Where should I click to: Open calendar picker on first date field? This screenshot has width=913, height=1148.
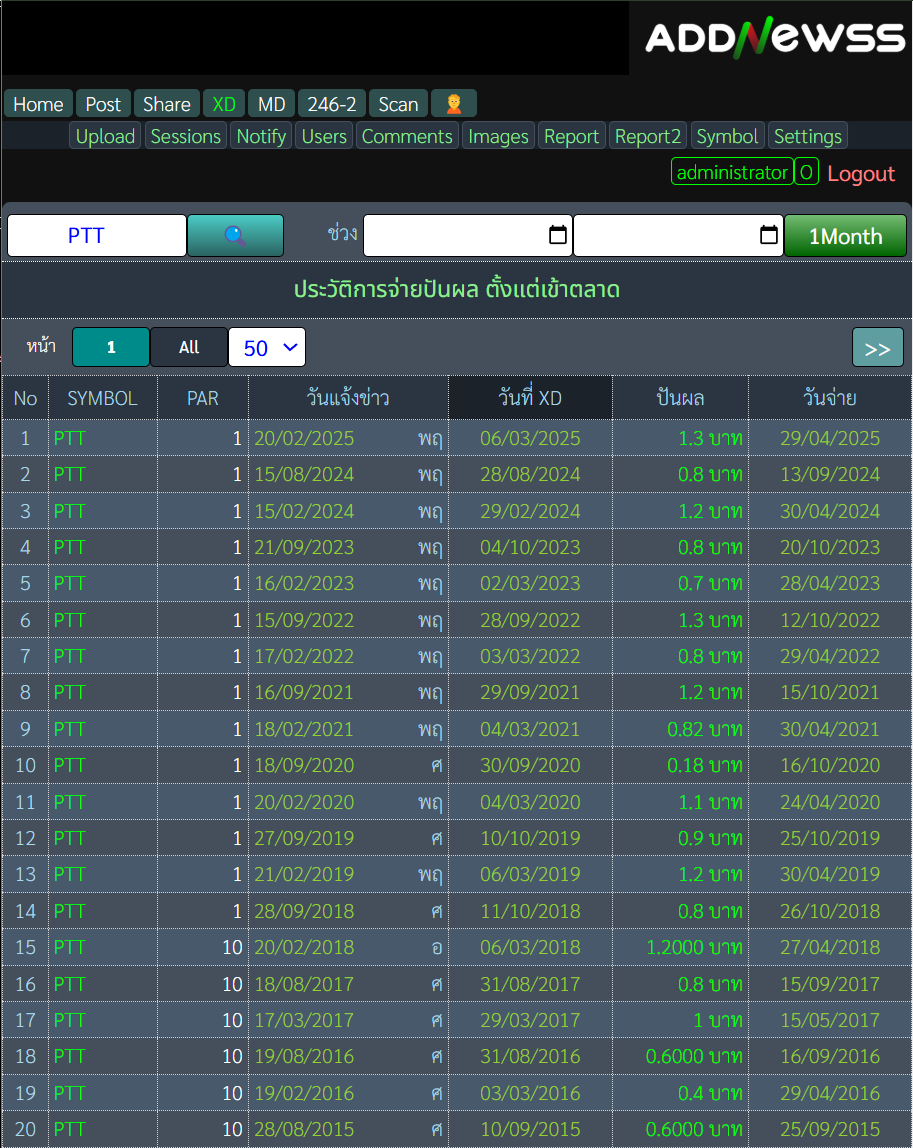pos(558,235)
